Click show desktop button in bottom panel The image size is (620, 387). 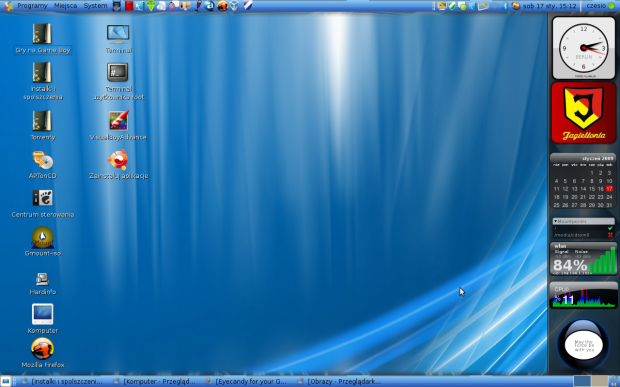tap(6, 381)
